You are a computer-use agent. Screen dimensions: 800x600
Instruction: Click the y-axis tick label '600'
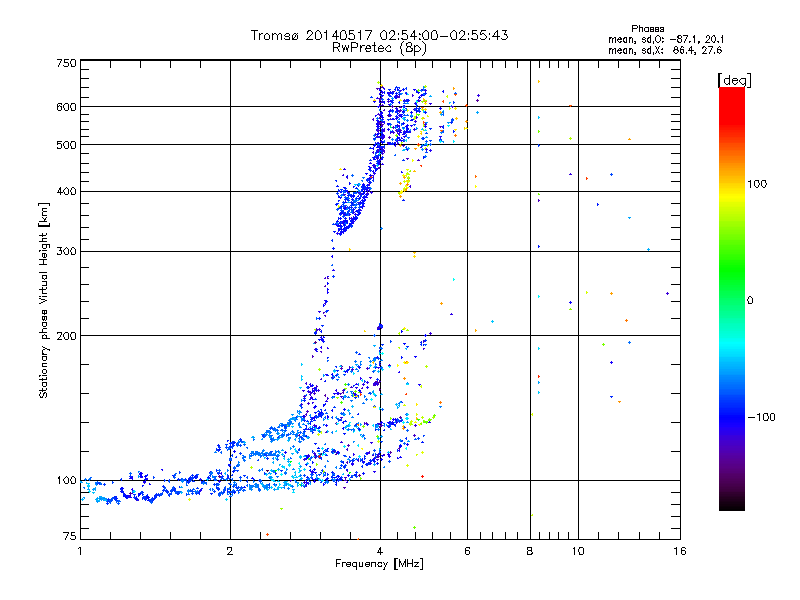(x=66, y=107)
